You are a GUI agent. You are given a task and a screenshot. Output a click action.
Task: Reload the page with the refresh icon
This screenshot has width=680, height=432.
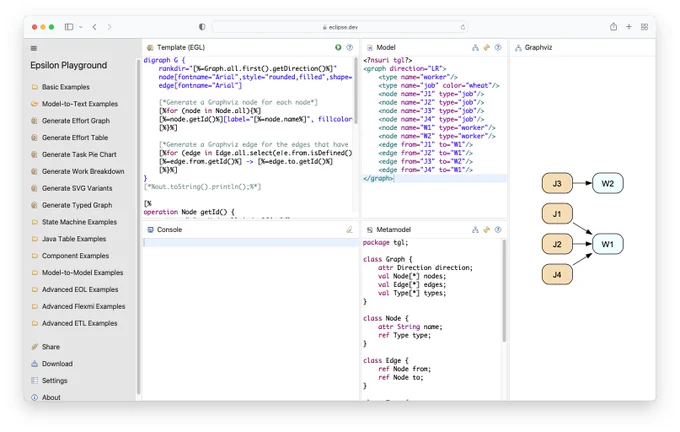point(463,27)
